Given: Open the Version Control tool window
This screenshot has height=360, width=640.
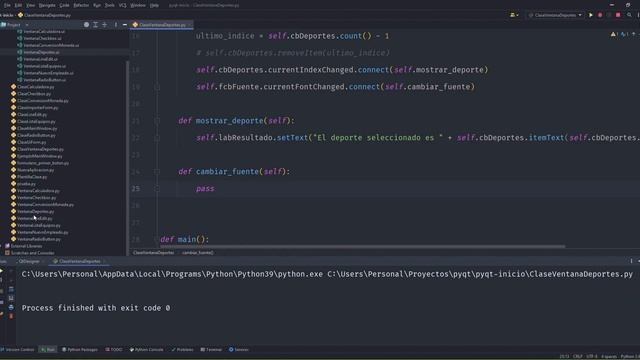Looking at the screenshot, I should point(17,350).
